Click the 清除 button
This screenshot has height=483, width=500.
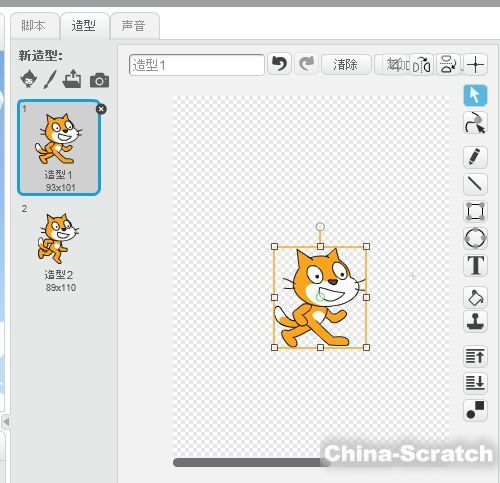pyautogui.click(x=346, y=64)
